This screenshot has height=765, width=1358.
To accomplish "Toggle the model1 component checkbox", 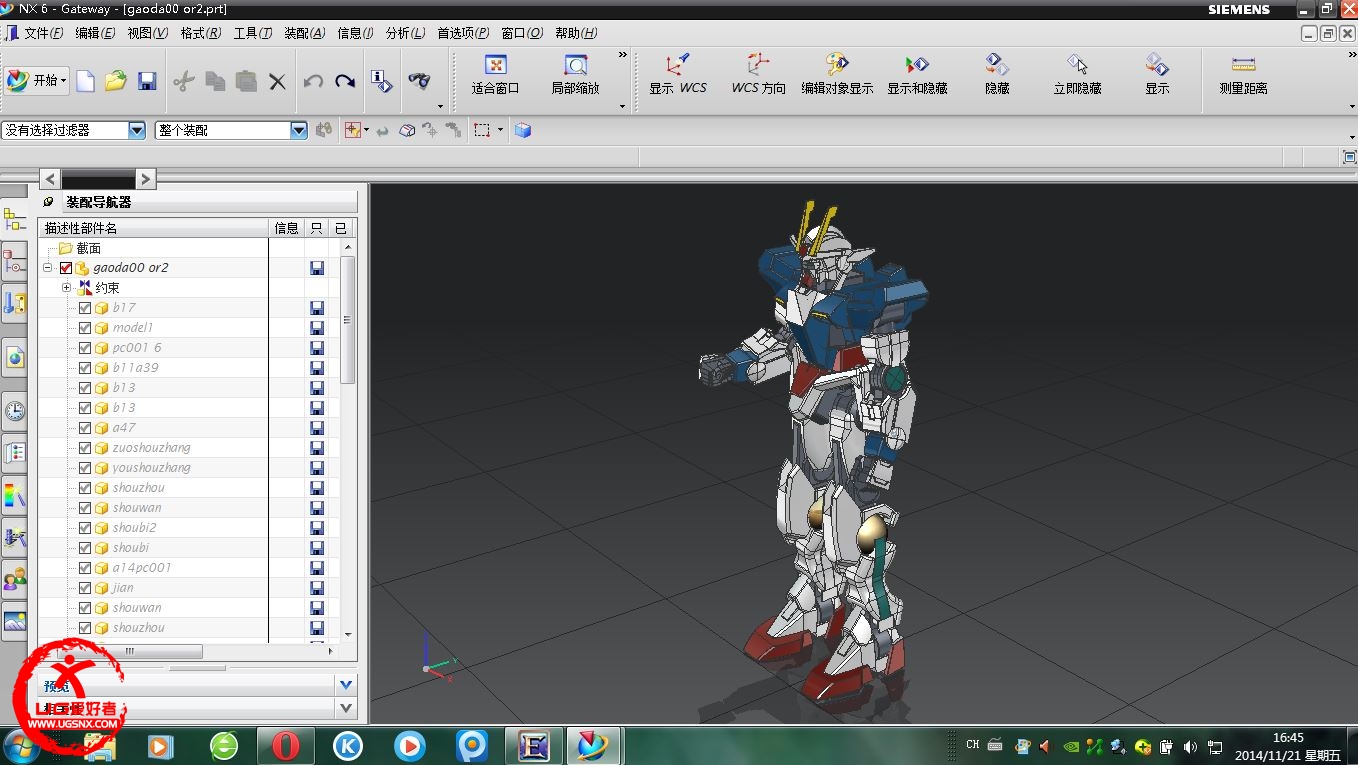I will coord(85,328).
